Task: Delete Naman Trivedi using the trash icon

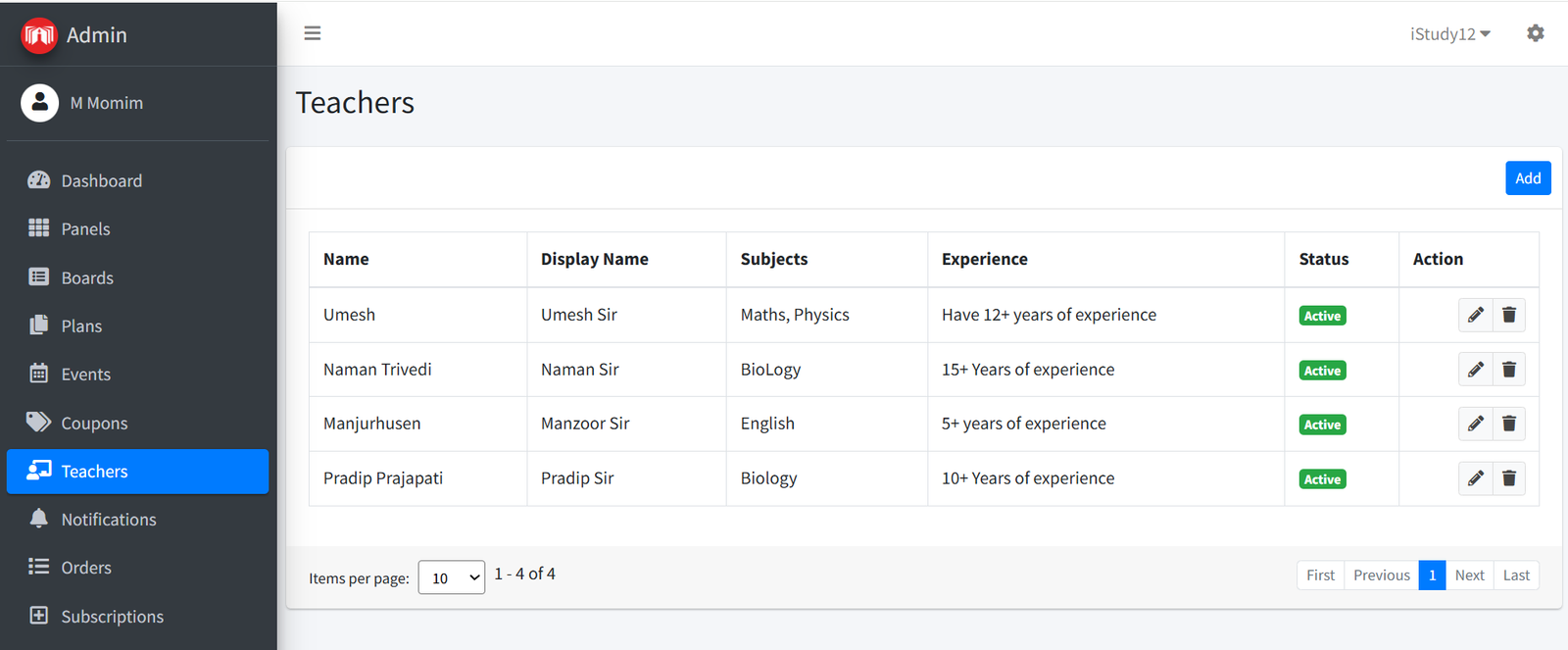Action: pos(1509,370)
